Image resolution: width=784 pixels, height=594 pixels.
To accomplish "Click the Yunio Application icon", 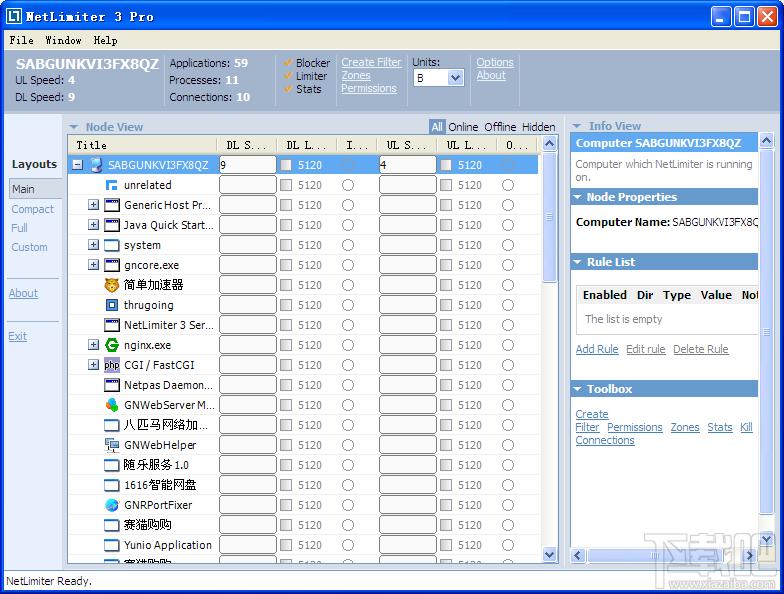I will click(x=112, y=545).
